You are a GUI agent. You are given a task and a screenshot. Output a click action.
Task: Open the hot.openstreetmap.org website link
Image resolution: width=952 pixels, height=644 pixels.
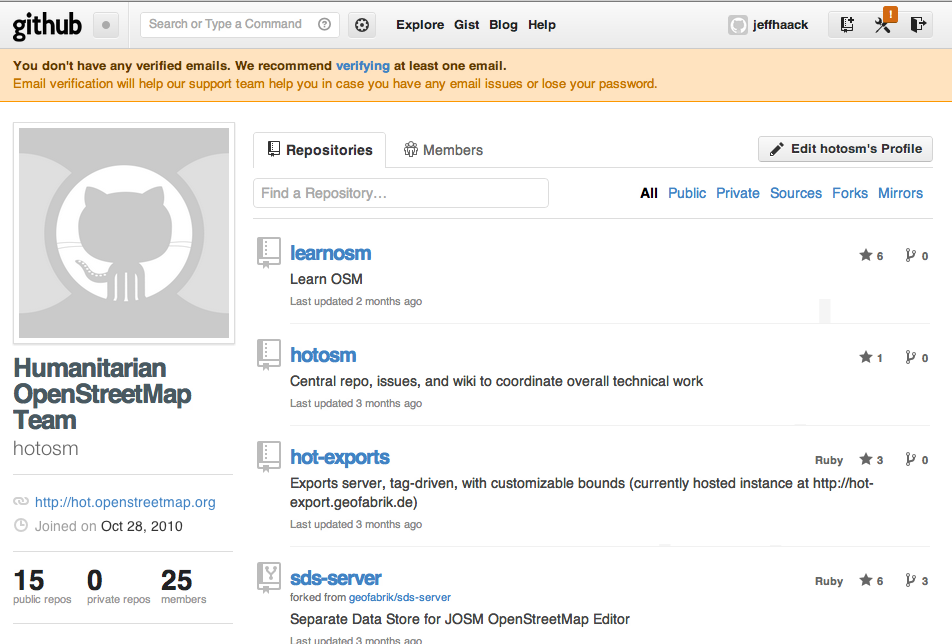(124, 501)
